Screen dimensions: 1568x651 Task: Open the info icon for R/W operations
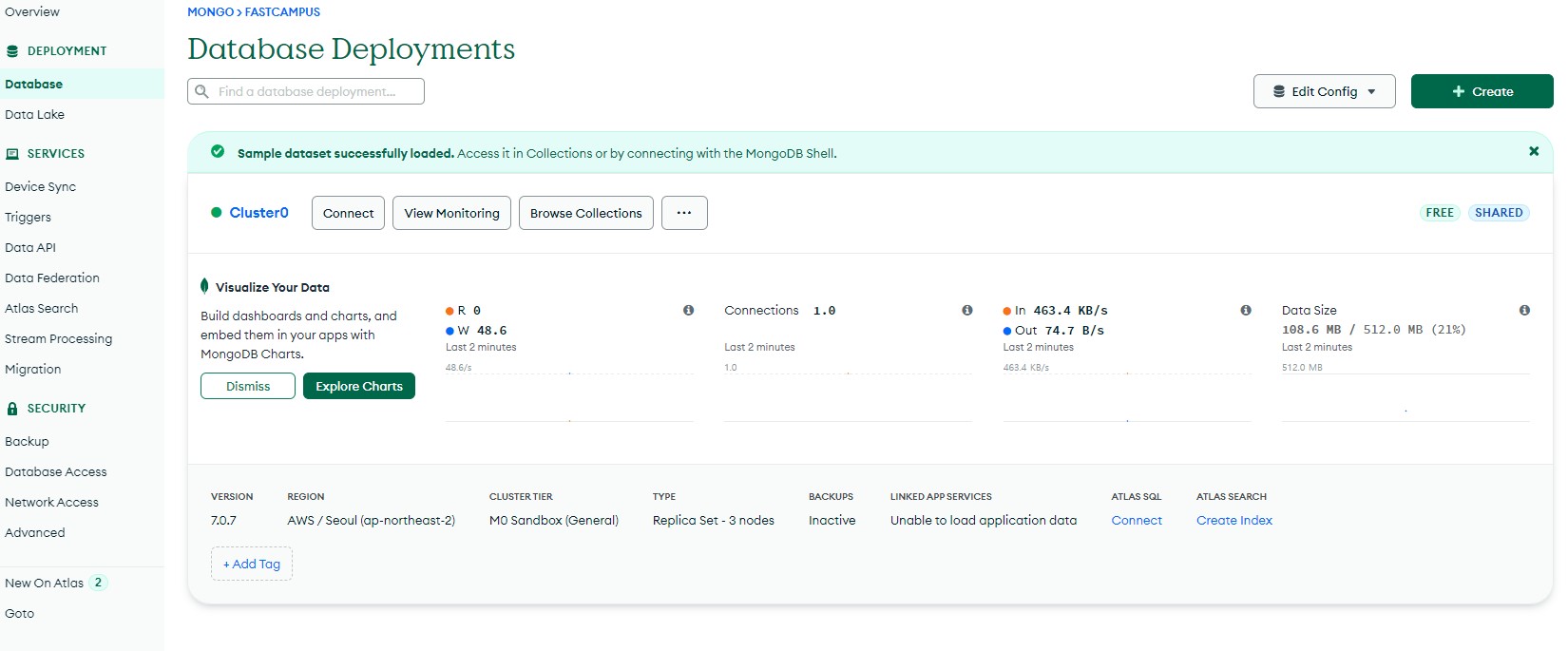[688, 310]
